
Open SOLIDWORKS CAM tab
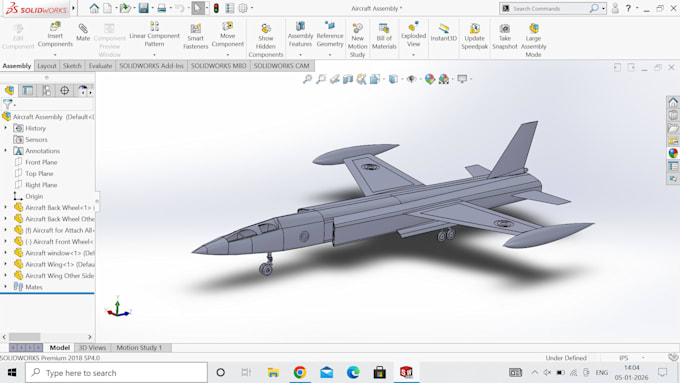point(281,66)
